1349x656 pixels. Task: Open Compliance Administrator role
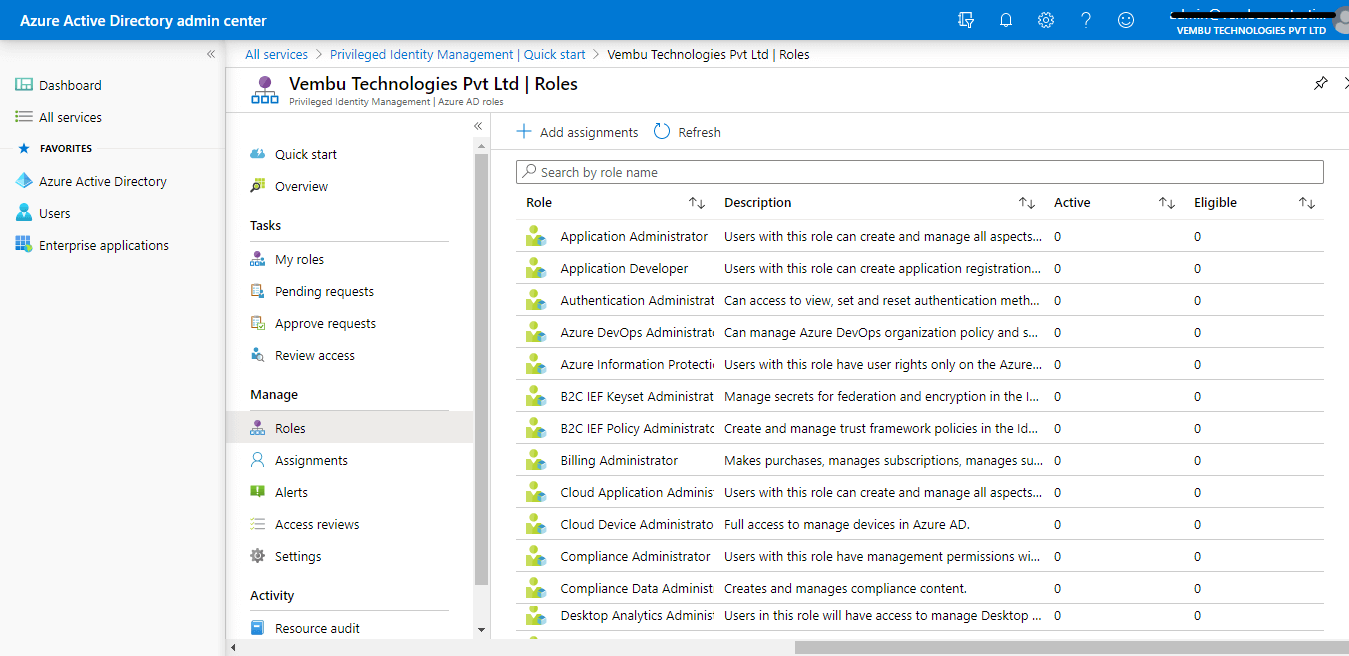coord(635,557)
